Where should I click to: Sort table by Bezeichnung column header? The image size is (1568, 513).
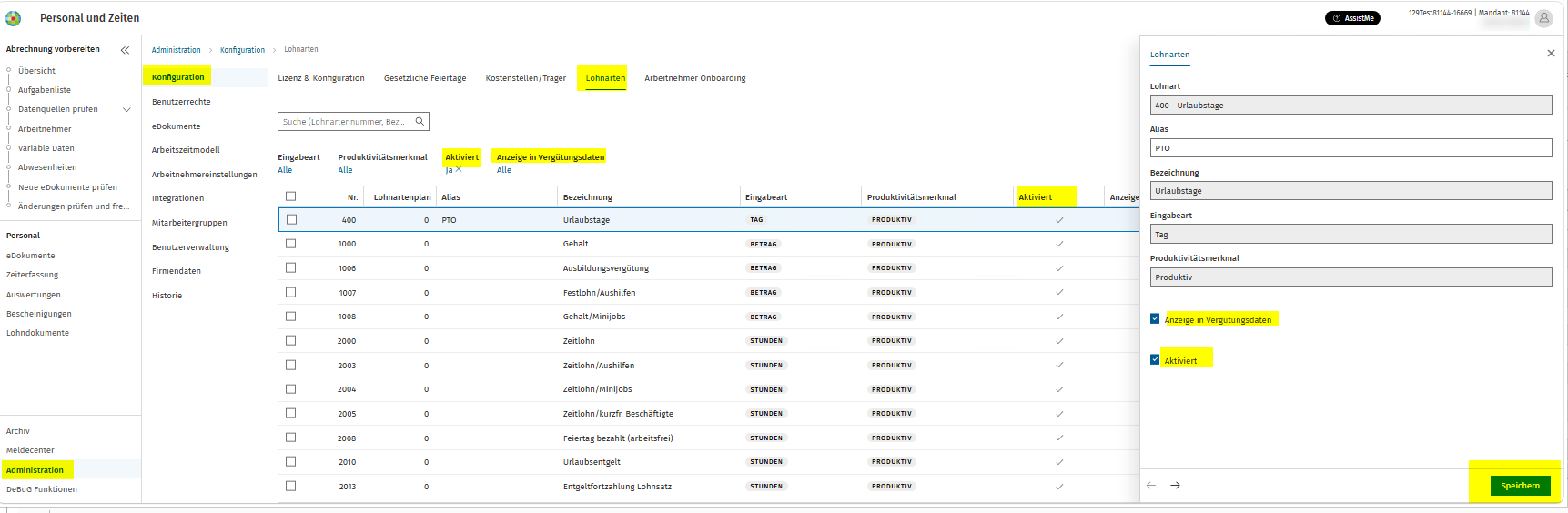click(x=588, y=197)
